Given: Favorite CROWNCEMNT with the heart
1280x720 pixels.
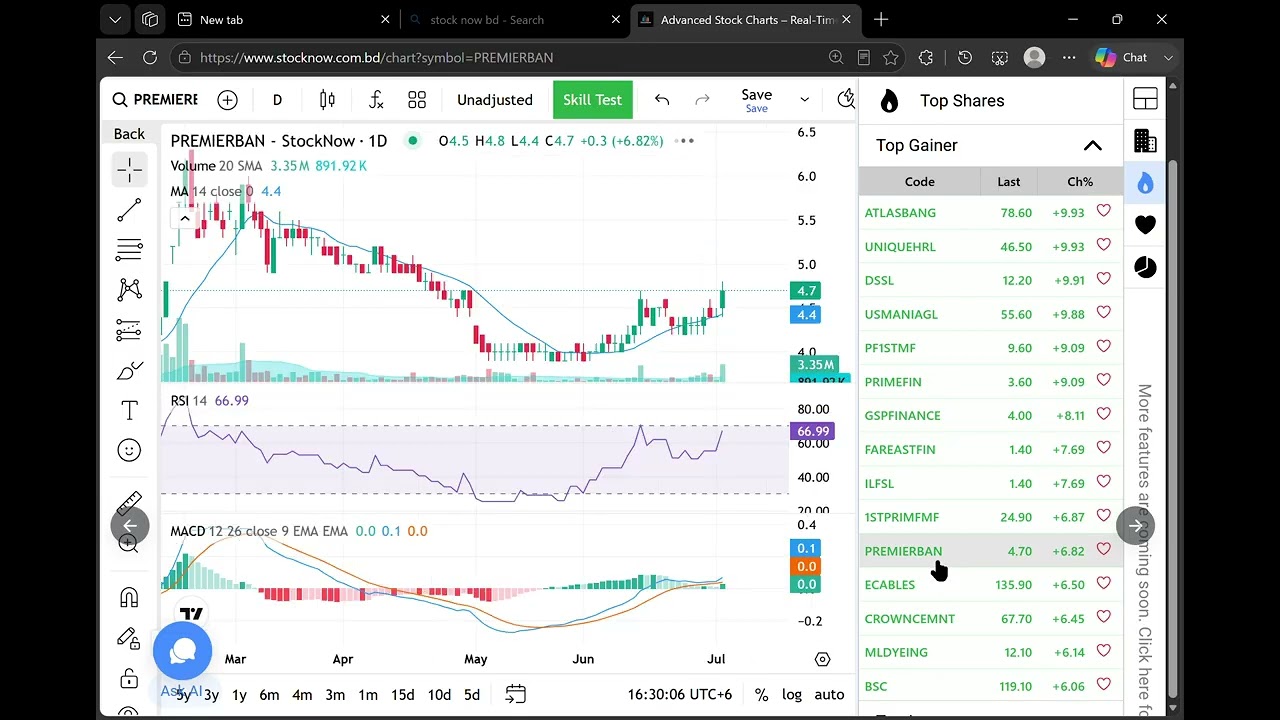Looking at the screenshot, I should 1104,617.
